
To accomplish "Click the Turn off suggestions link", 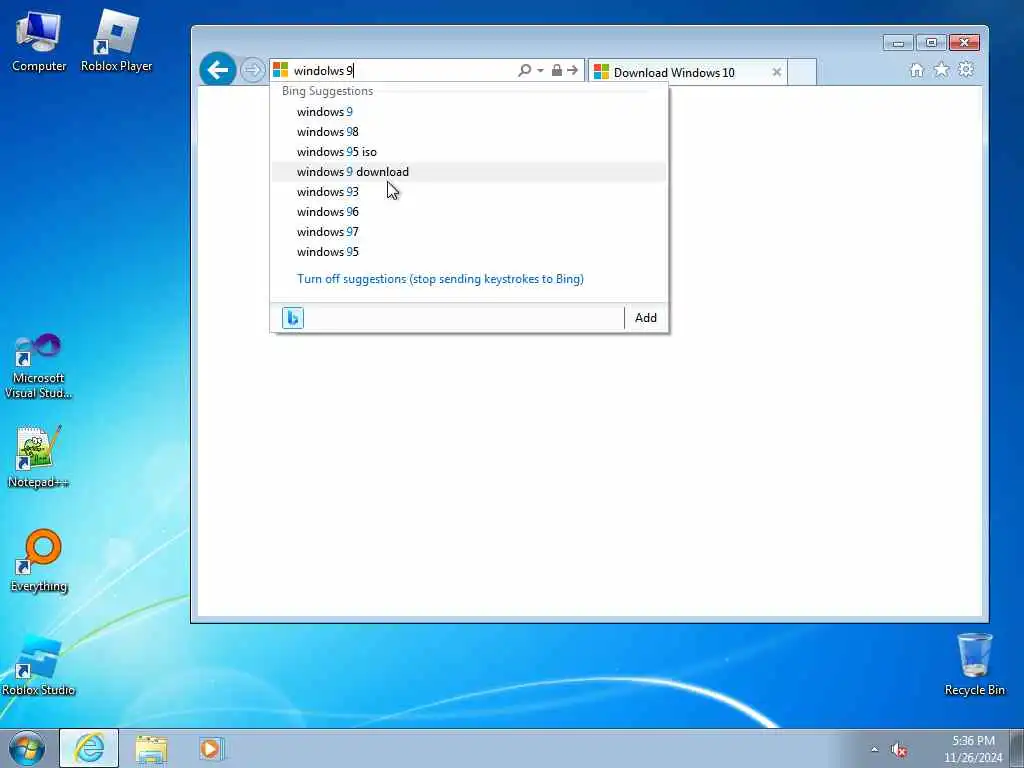I will click(x=440, y=279).
